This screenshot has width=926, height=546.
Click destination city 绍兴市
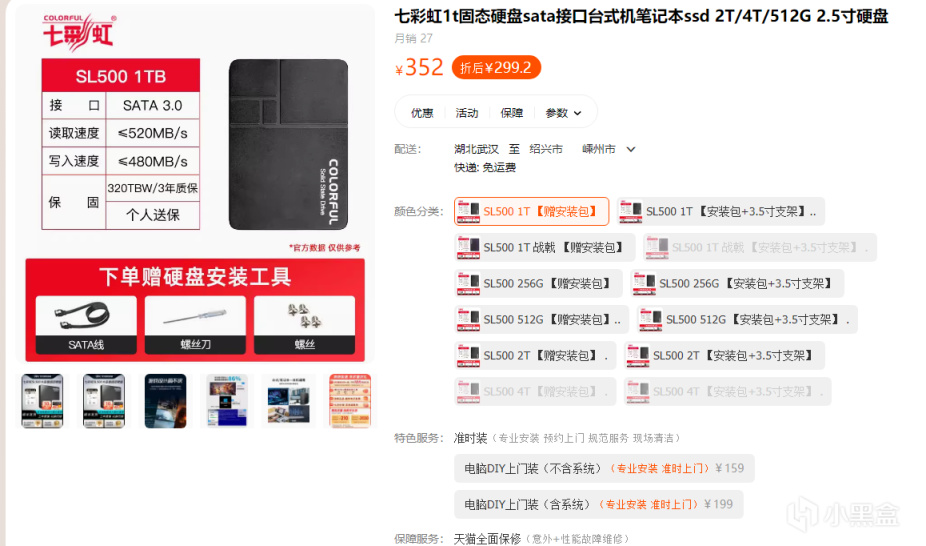[x=546, y=149]
